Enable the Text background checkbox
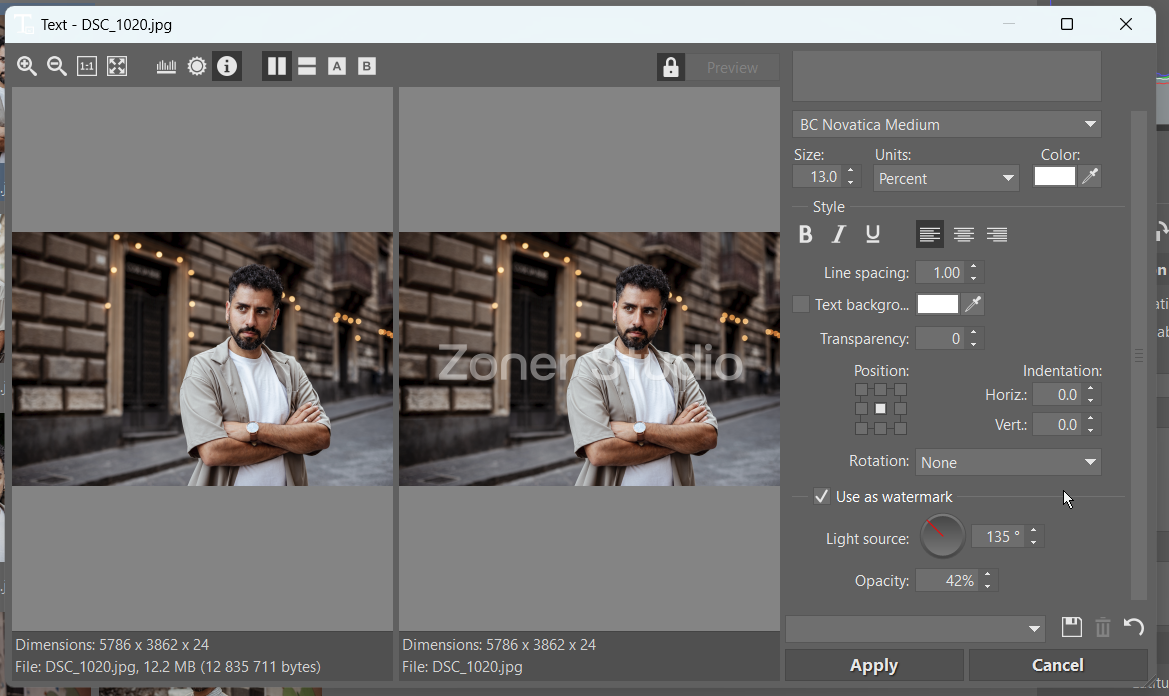The image size is (1169, 696). pyautogui.click(x=801, y=305)
